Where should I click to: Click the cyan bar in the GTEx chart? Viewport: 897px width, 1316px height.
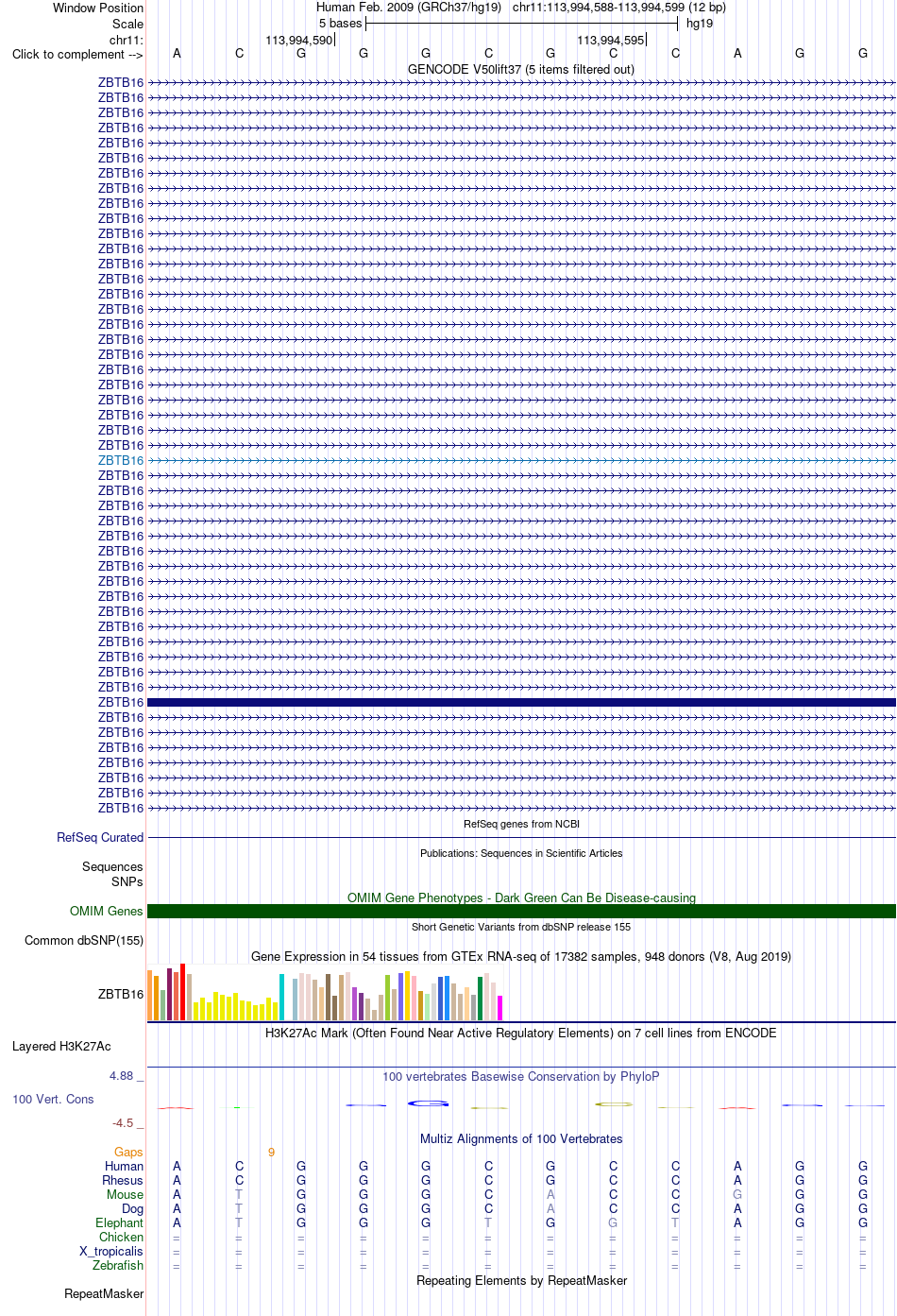(x=281, y=997)
